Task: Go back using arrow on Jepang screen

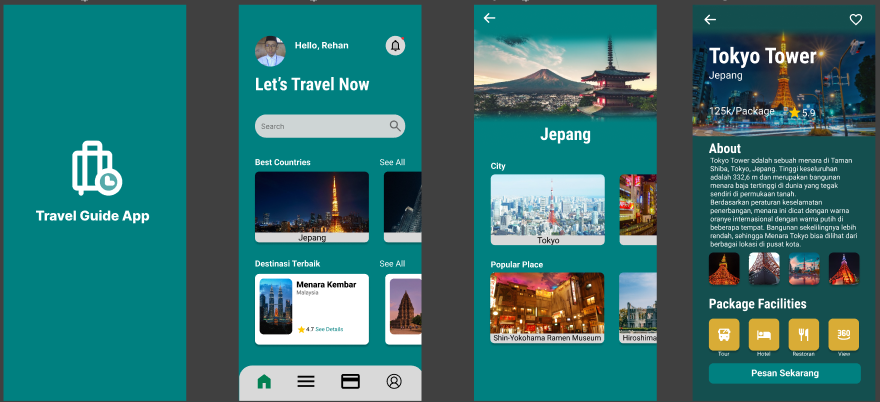Action: point(489,18)
